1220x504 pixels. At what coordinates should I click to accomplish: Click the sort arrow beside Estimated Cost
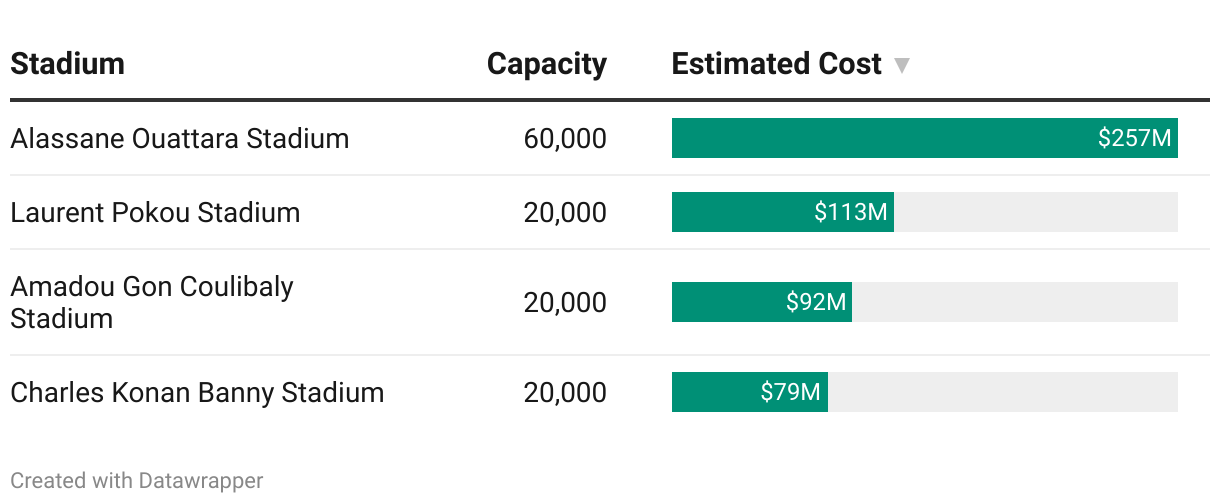pyautogui.click(x=902, y=66)
